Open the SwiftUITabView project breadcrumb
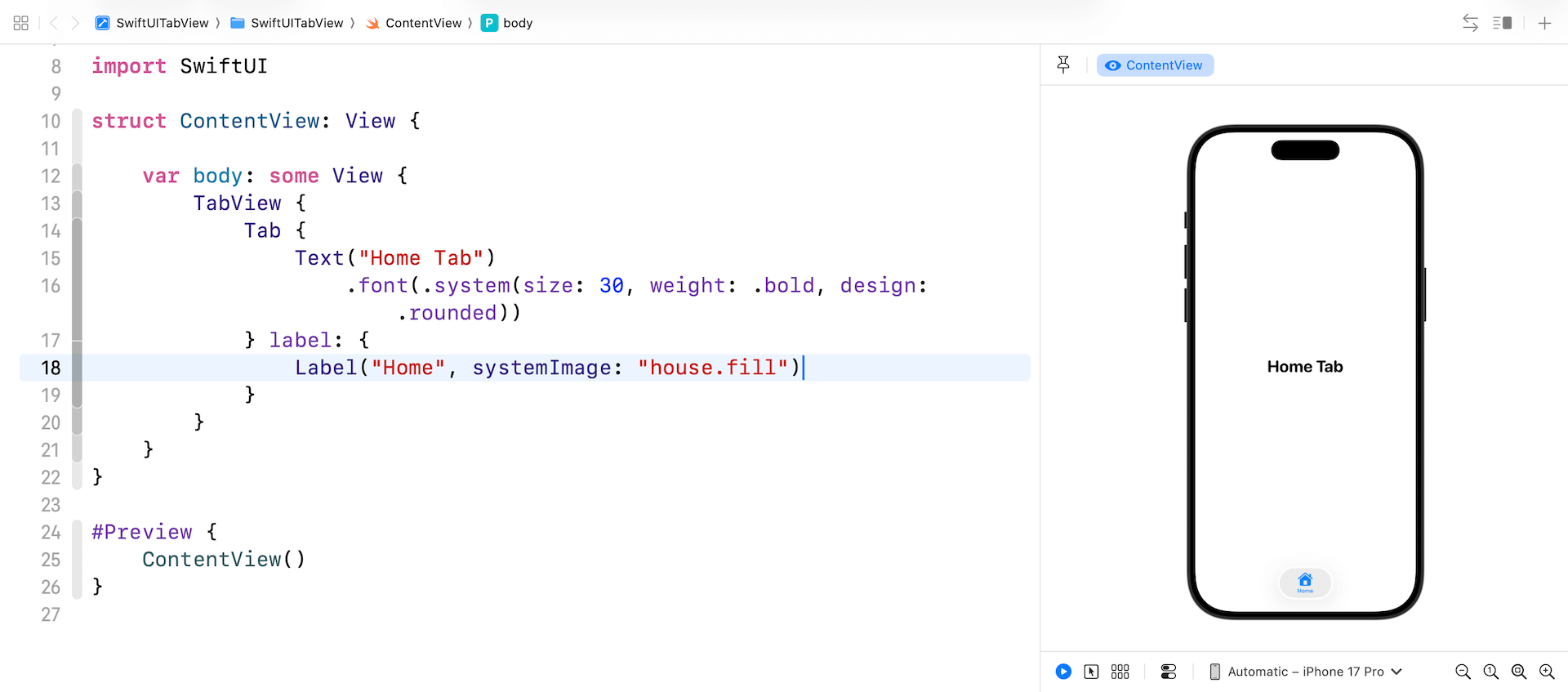 point(153,23)
